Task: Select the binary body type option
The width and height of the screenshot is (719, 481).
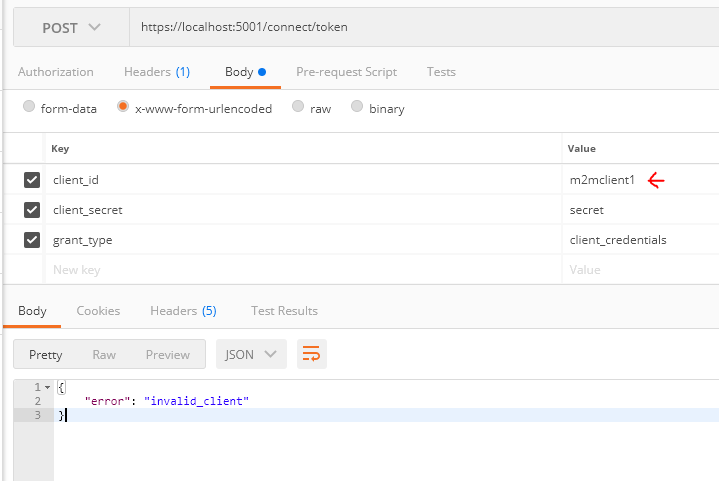Action: coord(357,107)
